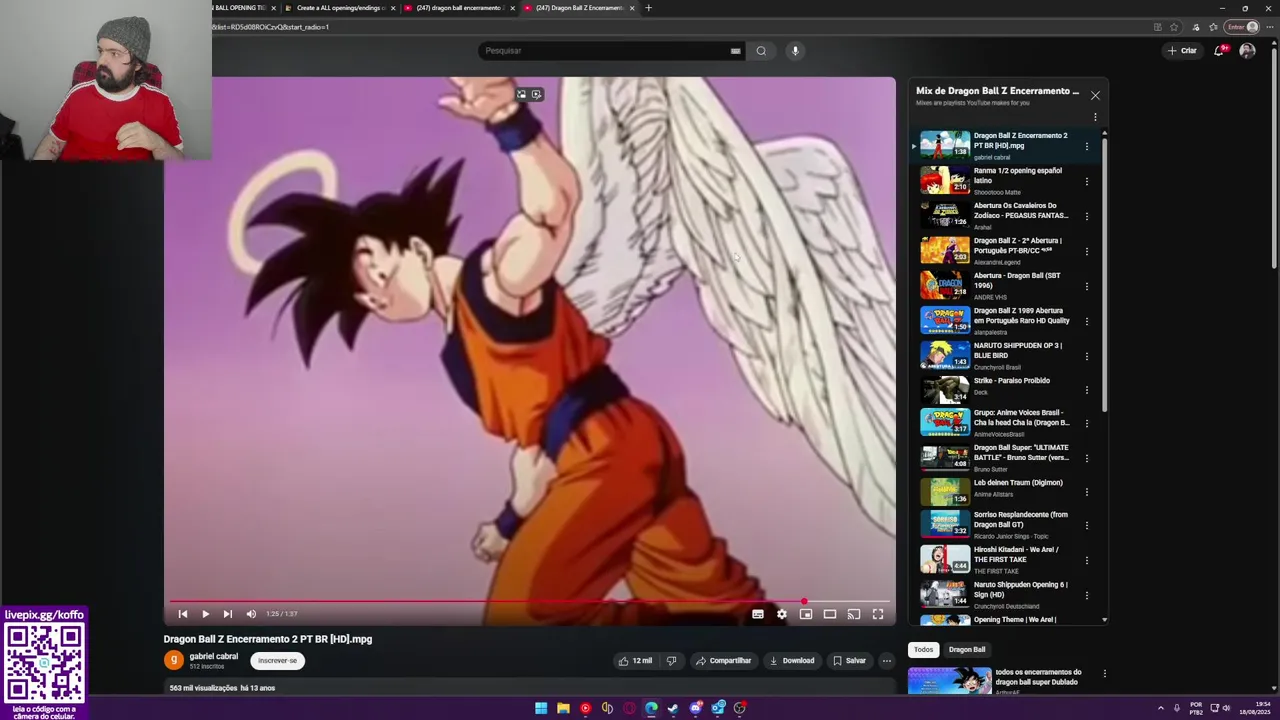Switch to Create a ALL openings/endings tab
The image size is (1280, 720).
340,8
